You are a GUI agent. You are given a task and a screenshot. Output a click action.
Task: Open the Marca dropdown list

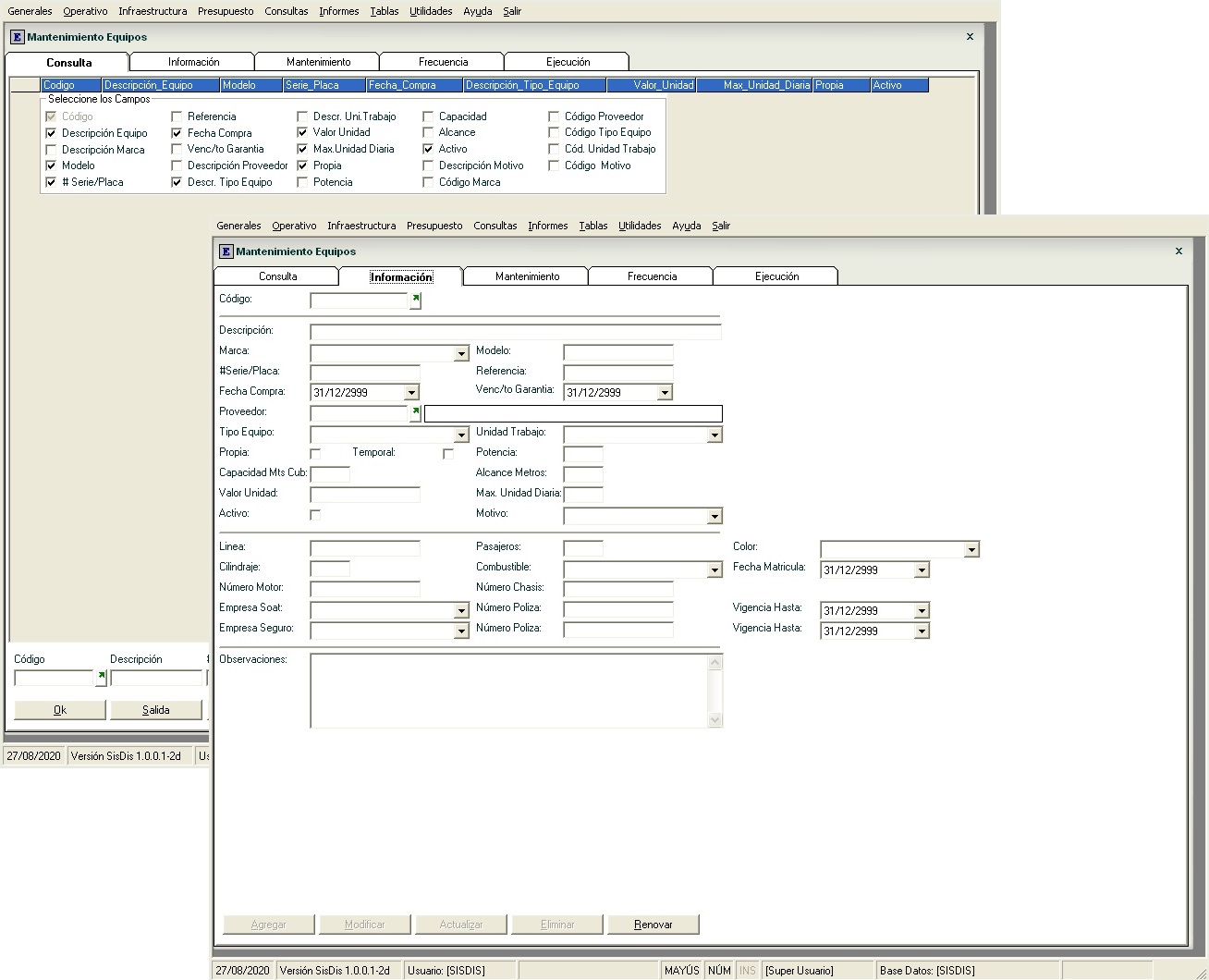[x=460, y=354]
